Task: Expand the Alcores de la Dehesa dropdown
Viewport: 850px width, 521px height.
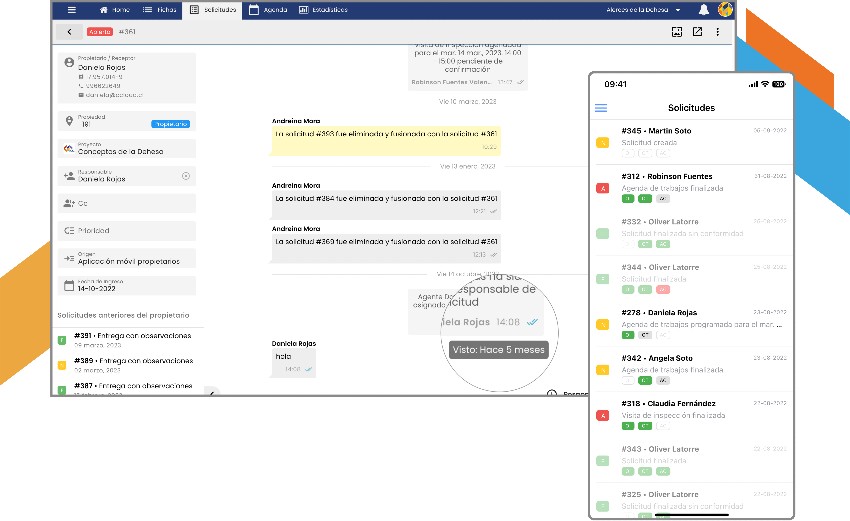Action: click(x=678, y=9)
